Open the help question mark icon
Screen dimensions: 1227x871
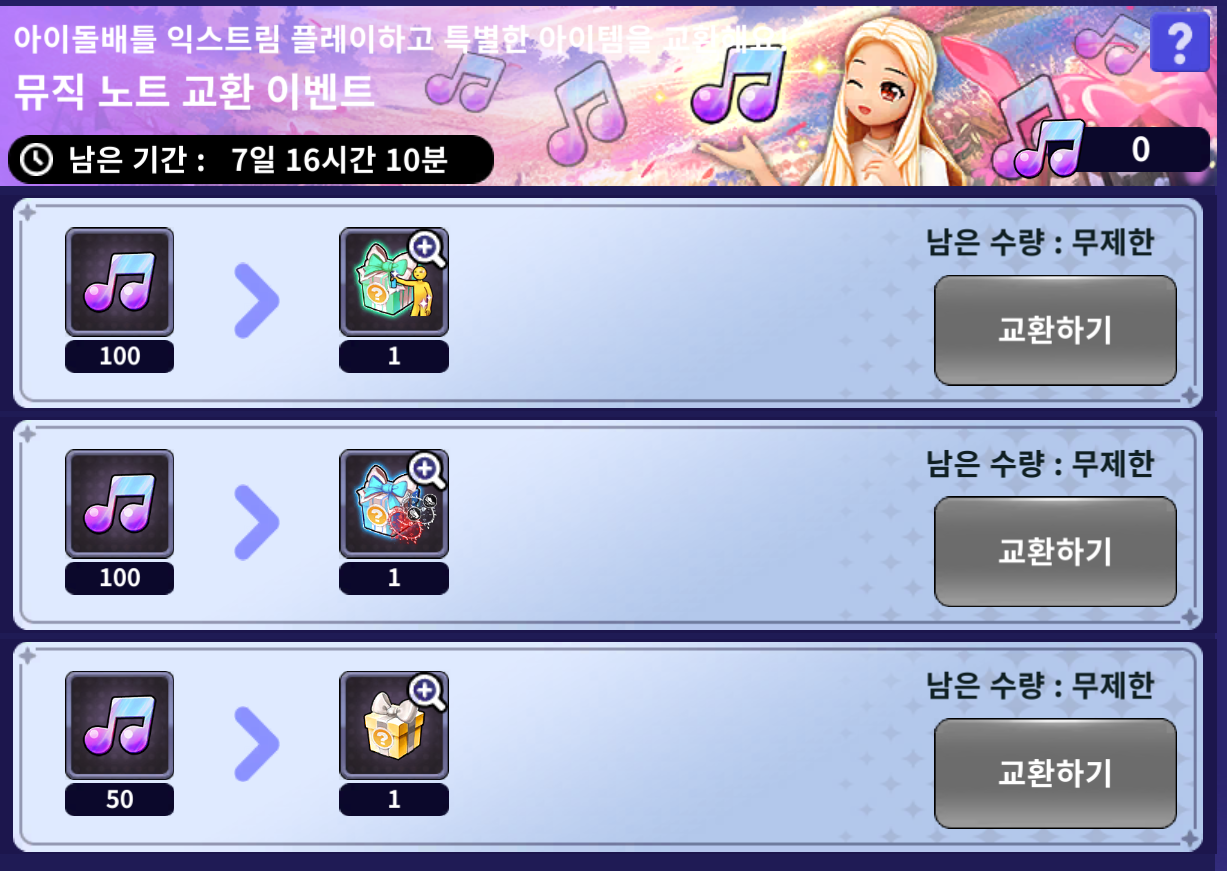1179,42
